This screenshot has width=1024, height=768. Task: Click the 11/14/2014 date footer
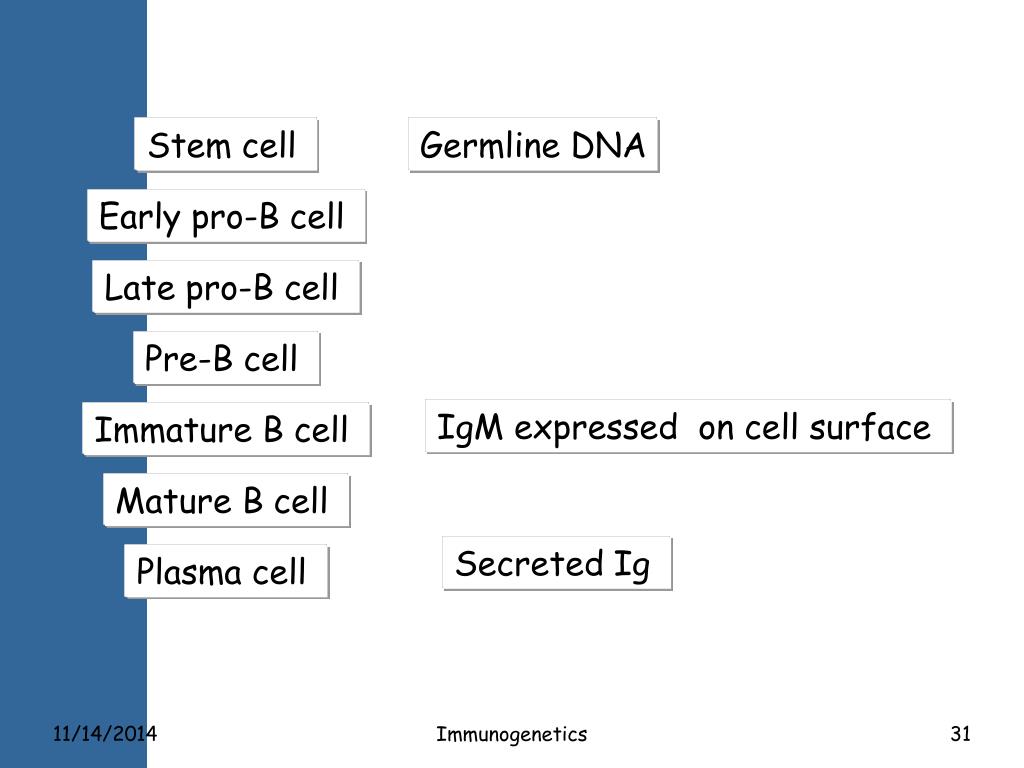tap(104, 733)
